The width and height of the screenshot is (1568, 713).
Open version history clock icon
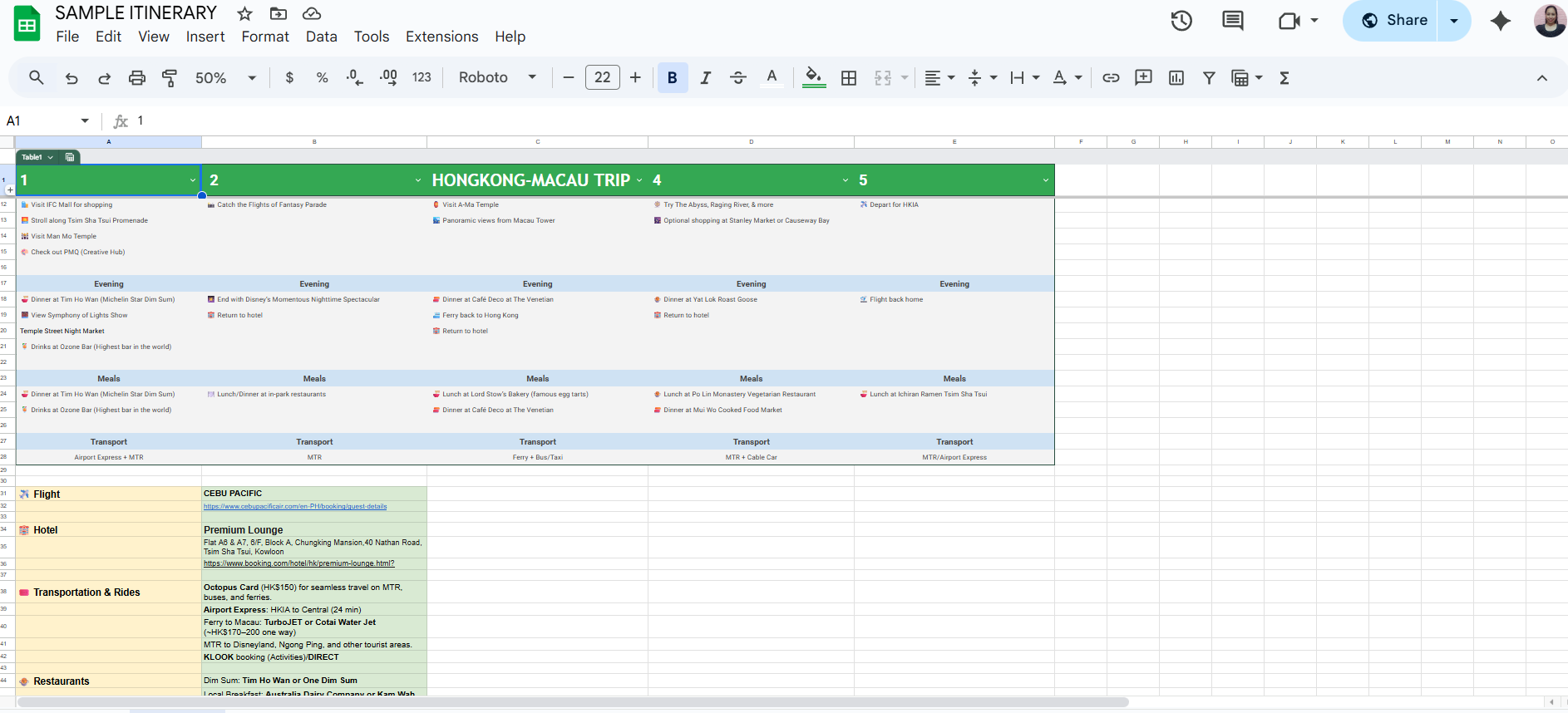coord(1181,21)
